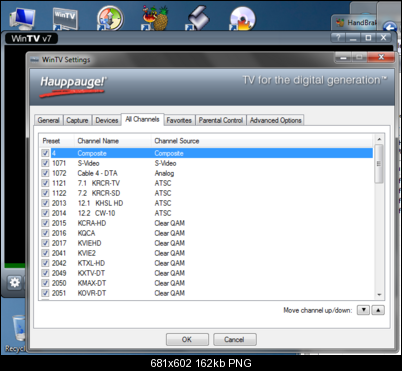This screenshot has height=371, width=402.
Task: Toggle checkbox for KXTV-DT channel
Action: click(45, 273)
